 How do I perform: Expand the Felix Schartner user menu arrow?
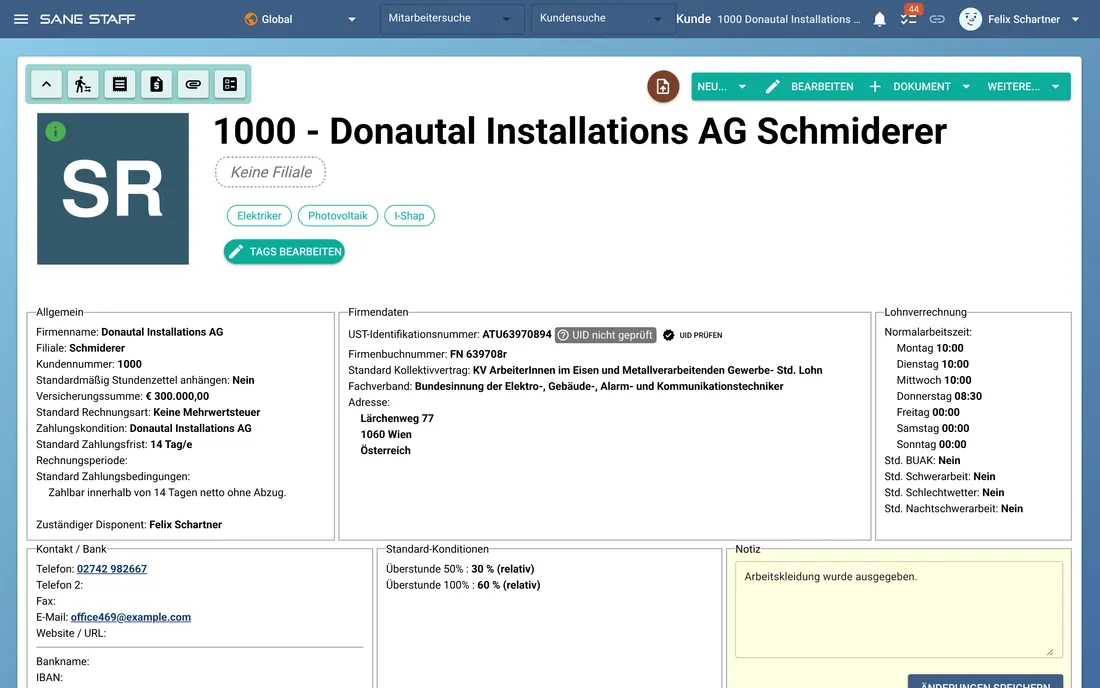point(1075,20)
